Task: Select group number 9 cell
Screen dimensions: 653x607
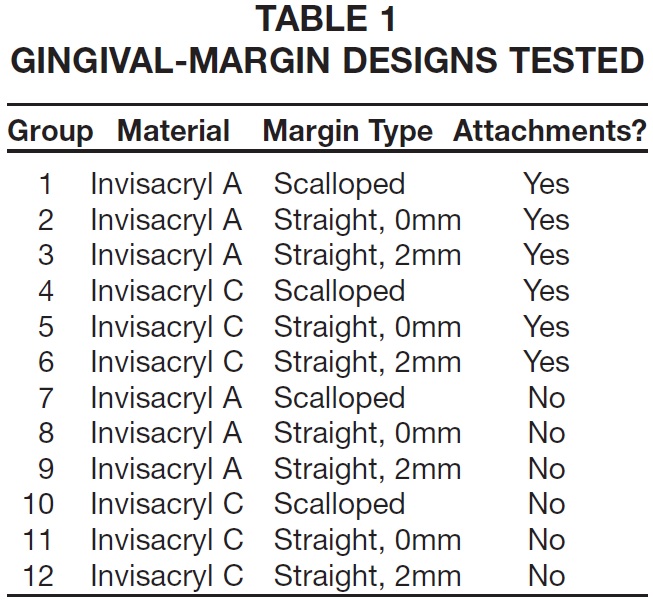Action: click(45, 469)
